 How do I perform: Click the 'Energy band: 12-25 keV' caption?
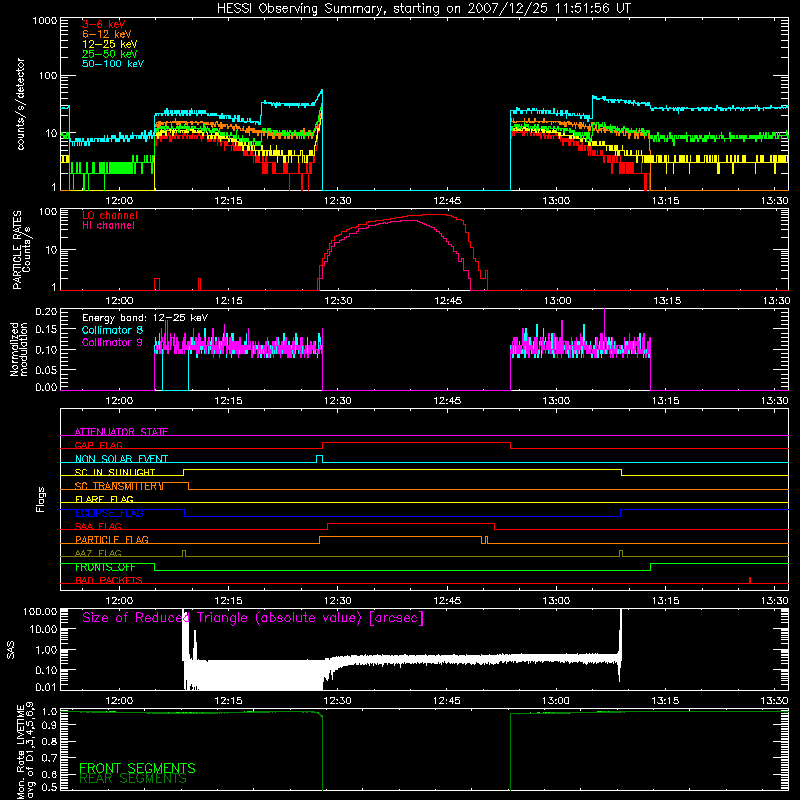(x=145, y=318)
